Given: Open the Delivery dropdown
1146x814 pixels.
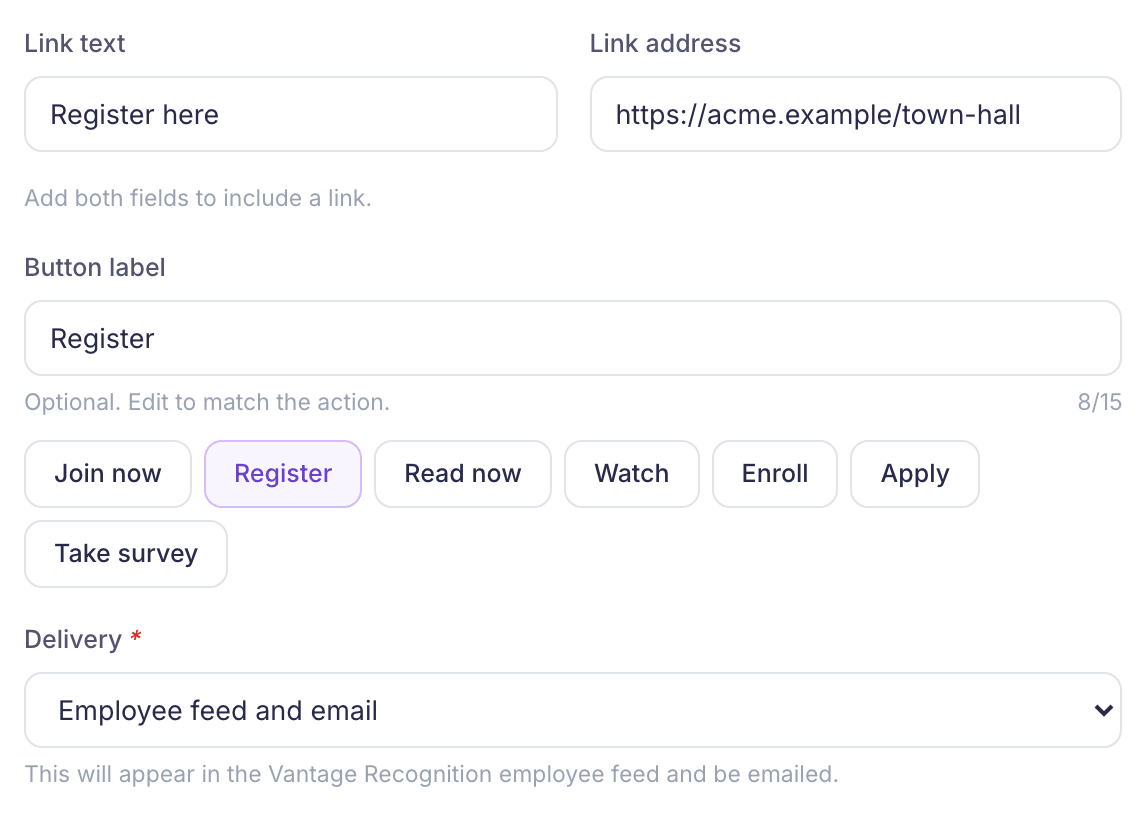Looking at the screenshot, I should click(573, 710).
